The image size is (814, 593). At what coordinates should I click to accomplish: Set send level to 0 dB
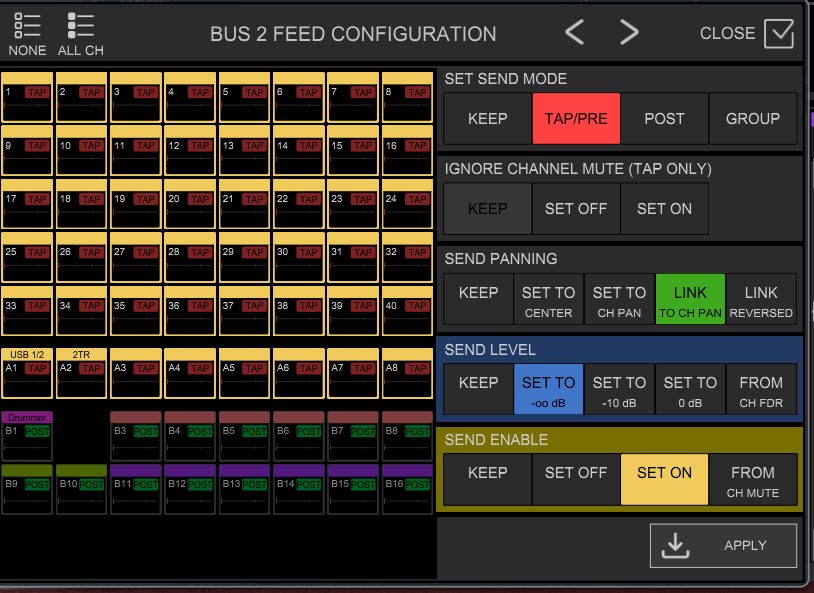coord(690,389)
